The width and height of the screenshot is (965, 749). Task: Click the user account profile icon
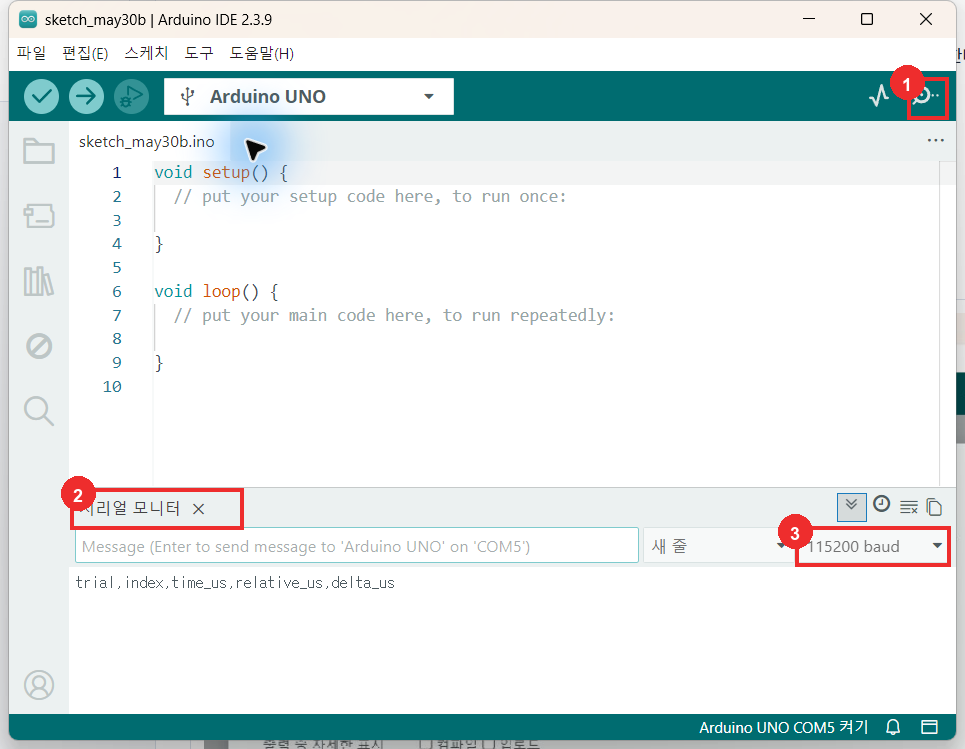click(39, 684)
